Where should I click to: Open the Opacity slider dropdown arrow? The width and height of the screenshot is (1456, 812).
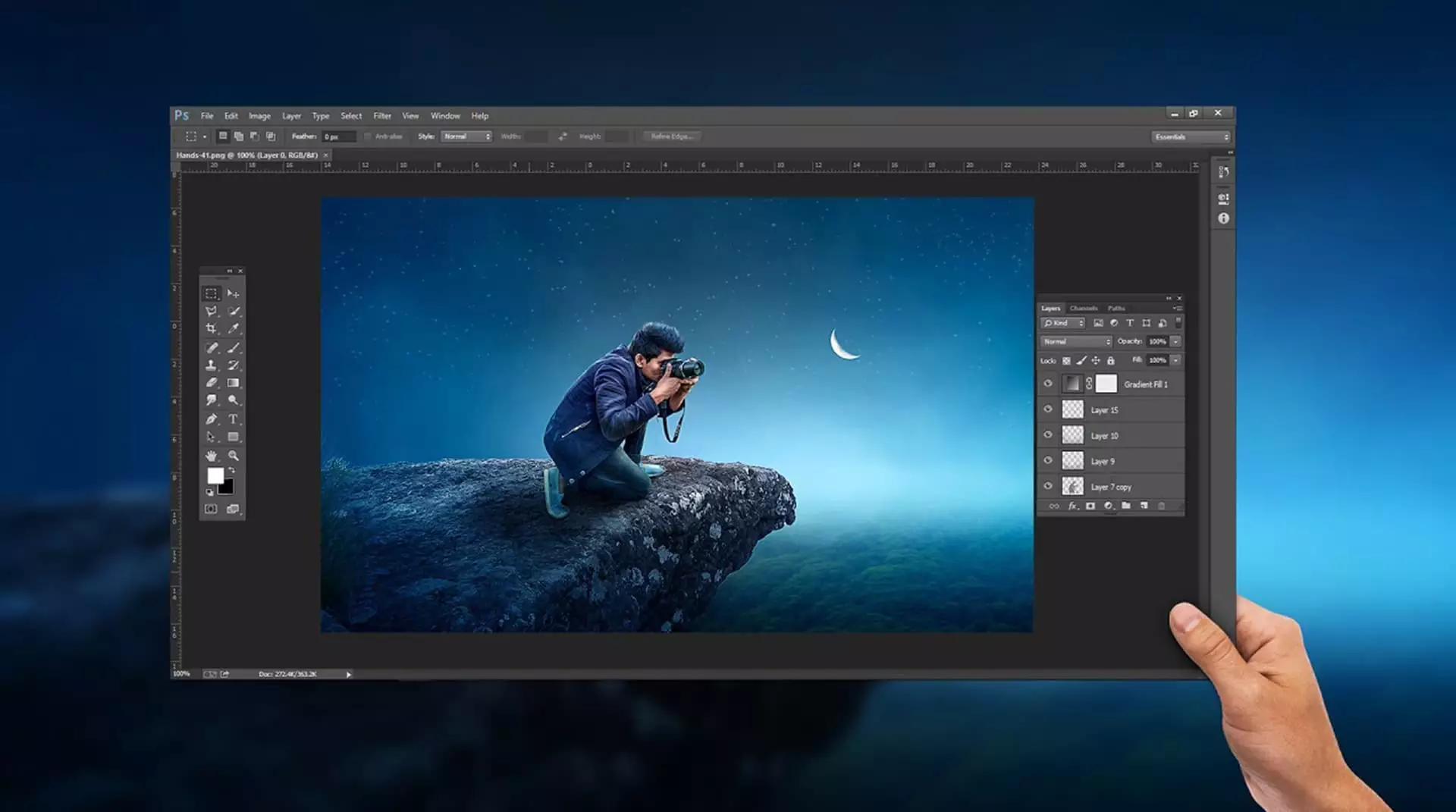[x=1176, y=342]
